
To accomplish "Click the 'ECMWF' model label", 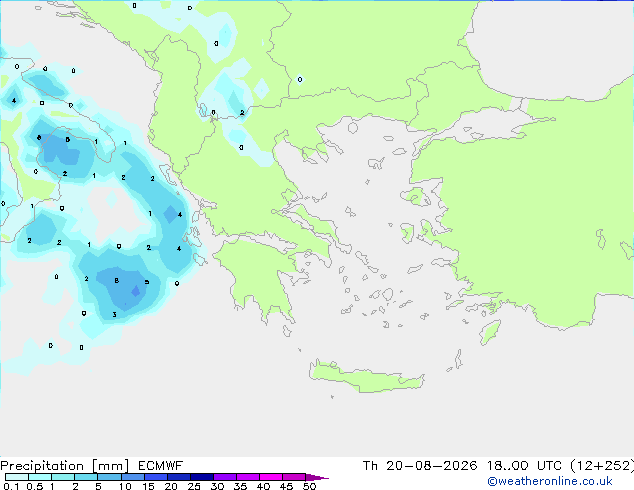I will point(161,466).
